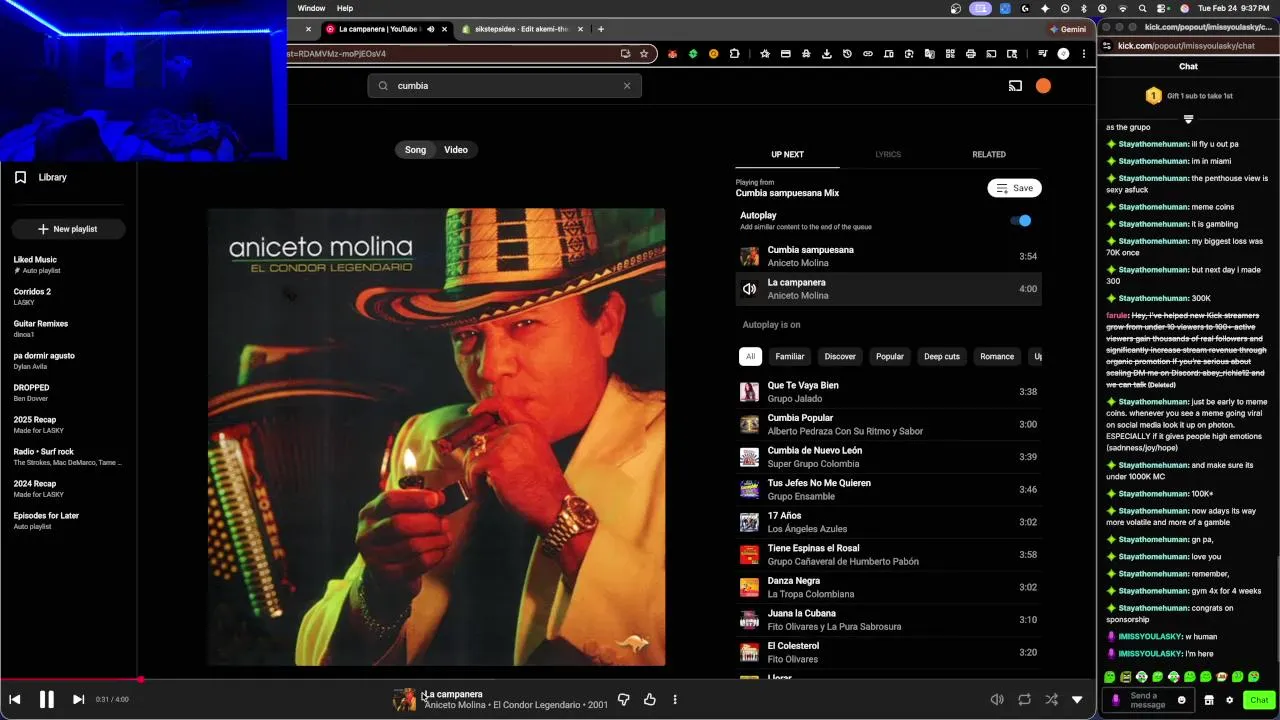Viewport: 1280px width, 720px height.
Task: Open the RELATED tab
Action: (x=989, y=154)
